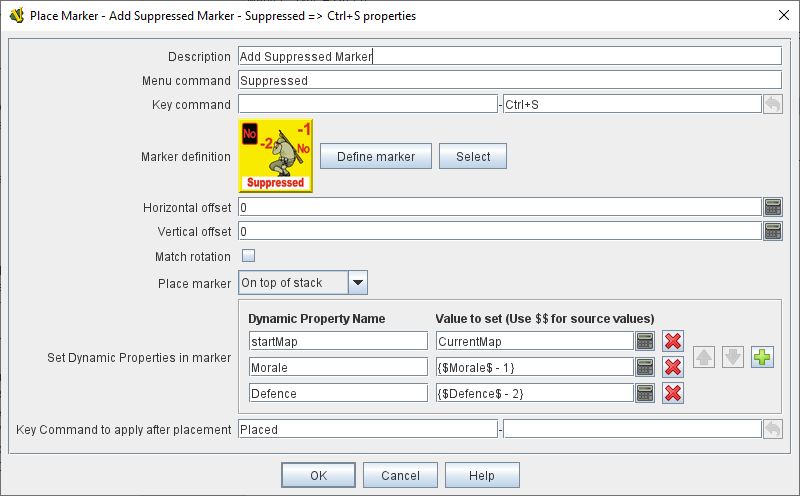Image resolution: width=800 pixels, height=496 pixels.
Task: Expand the Place marker dropdown
Action: tap(357, 283)
